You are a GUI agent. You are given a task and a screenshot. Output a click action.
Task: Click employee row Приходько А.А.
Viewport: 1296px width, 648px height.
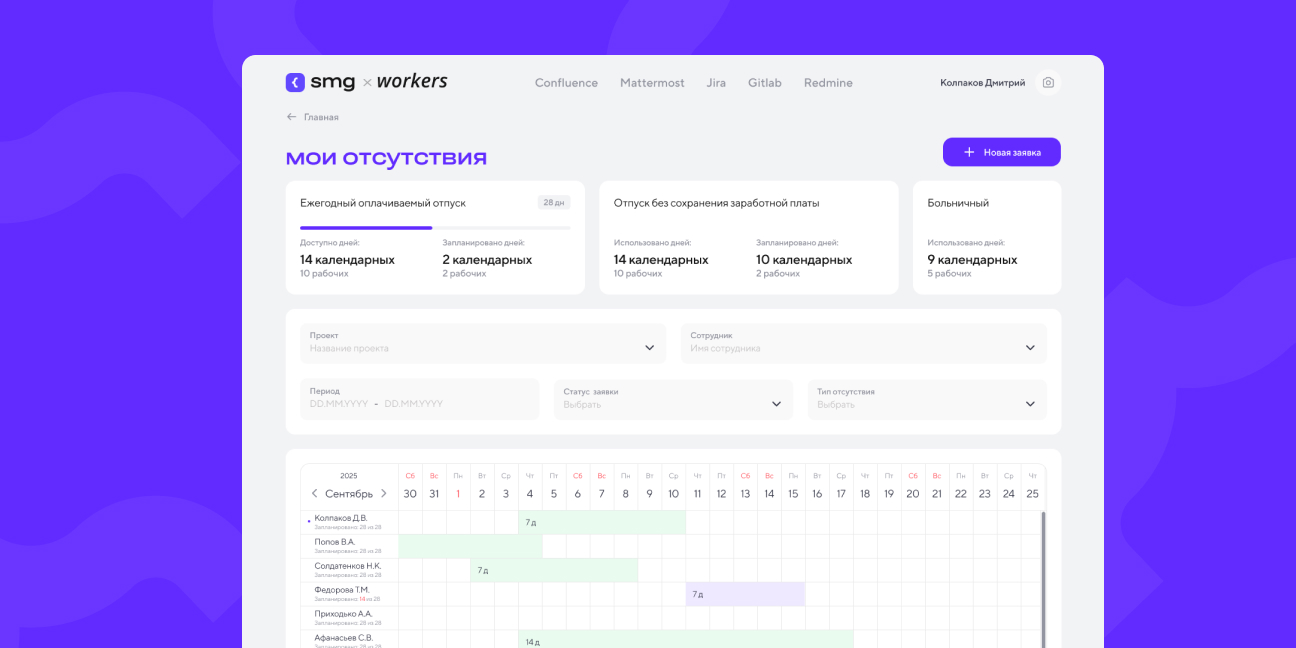pos(349,618)
